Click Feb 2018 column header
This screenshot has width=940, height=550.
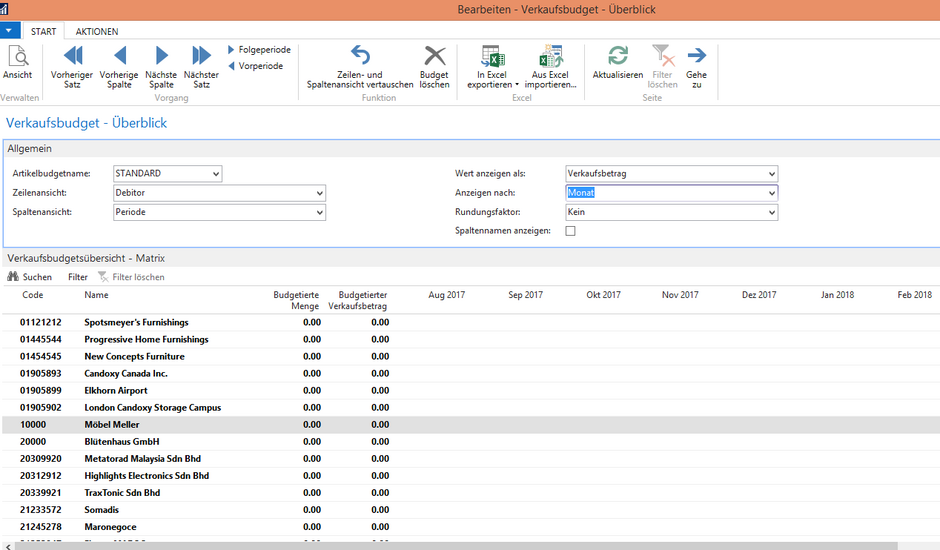pos(915,295)
